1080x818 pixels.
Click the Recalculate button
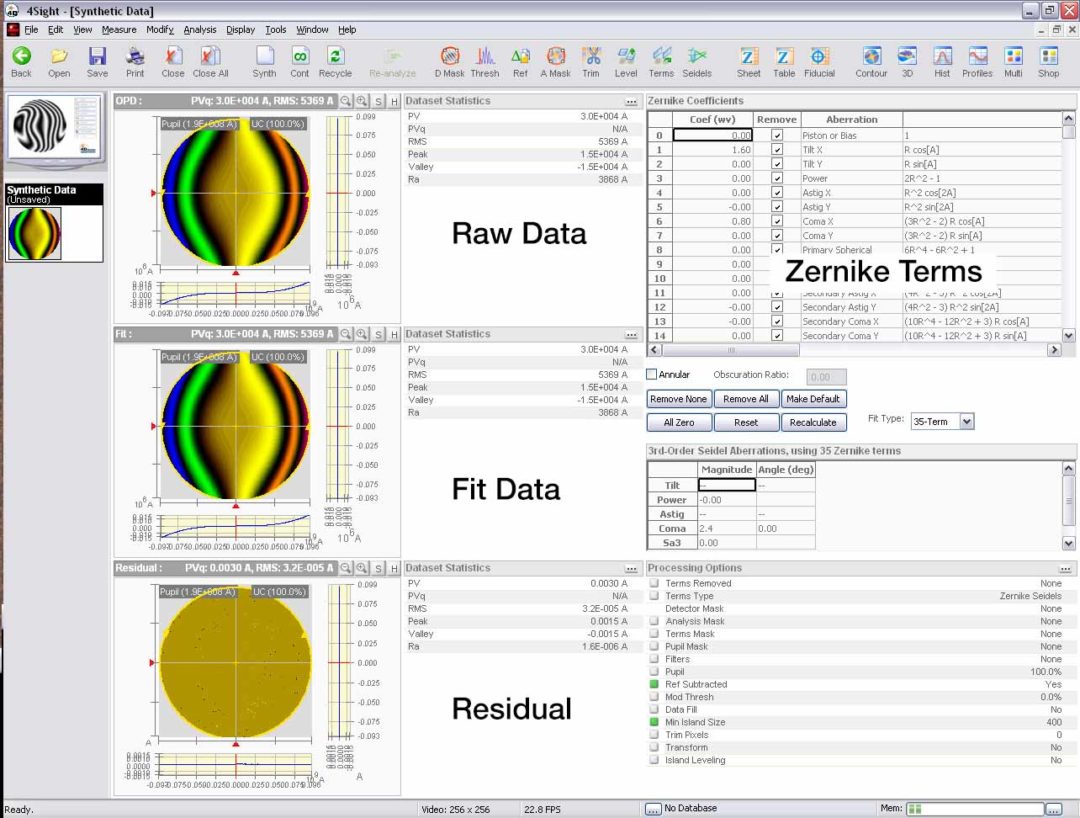click(813, 422)
